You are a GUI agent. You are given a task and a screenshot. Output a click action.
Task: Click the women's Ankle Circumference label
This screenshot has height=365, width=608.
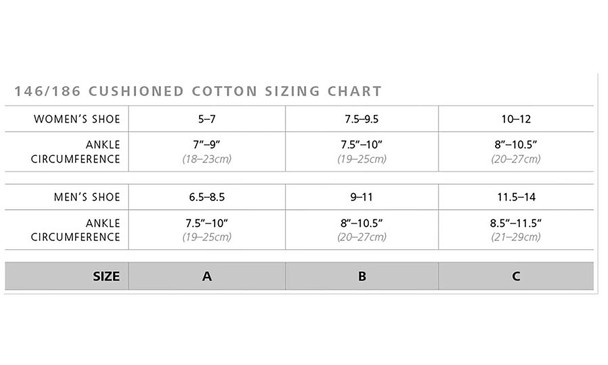pyautogui.click(x=75, y=152)
